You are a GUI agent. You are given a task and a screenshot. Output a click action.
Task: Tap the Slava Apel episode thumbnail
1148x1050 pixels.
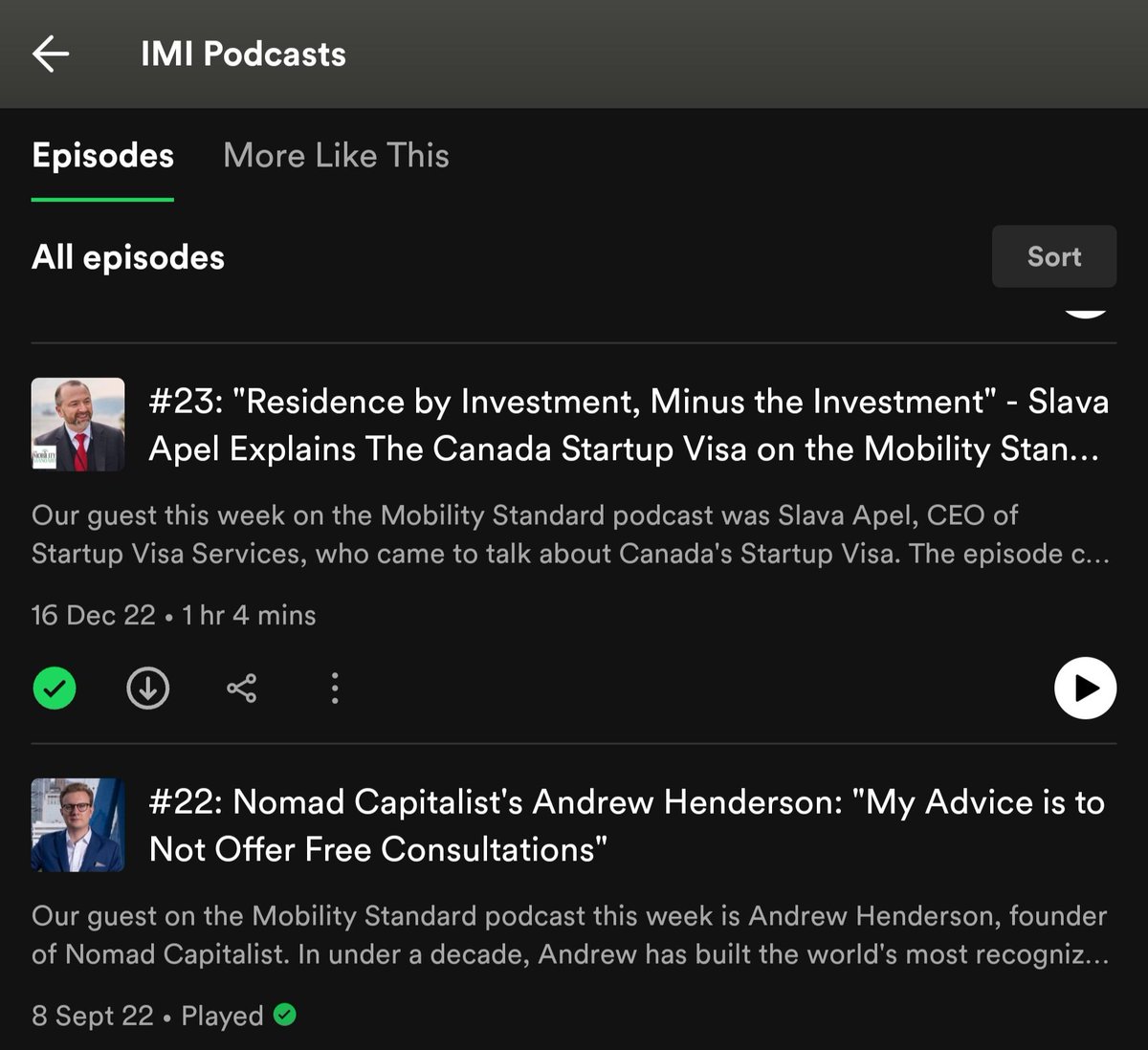[x=77, y=424]
